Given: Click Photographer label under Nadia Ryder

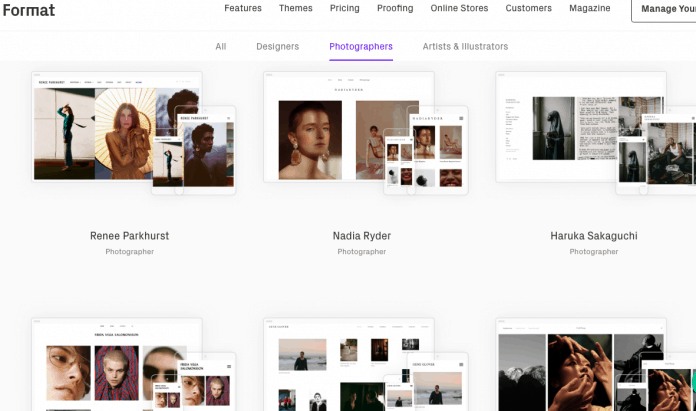Looking at the screenshot, I should 362,252.
